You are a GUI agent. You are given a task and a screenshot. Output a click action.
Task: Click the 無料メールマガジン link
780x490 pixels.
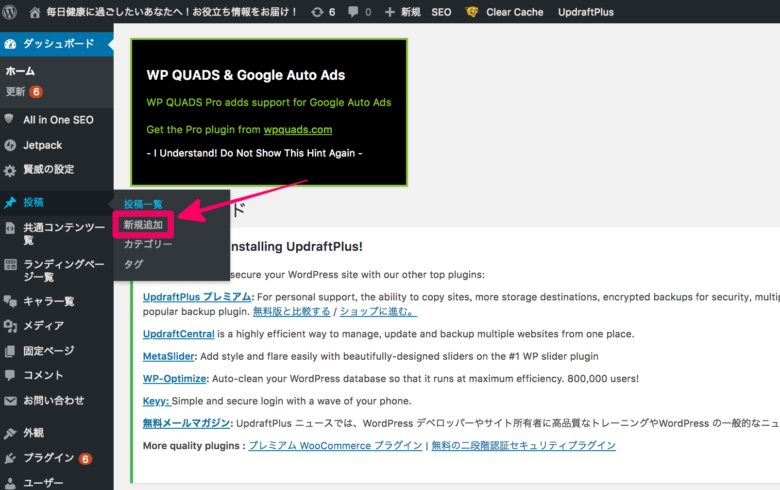pos(187,423)
